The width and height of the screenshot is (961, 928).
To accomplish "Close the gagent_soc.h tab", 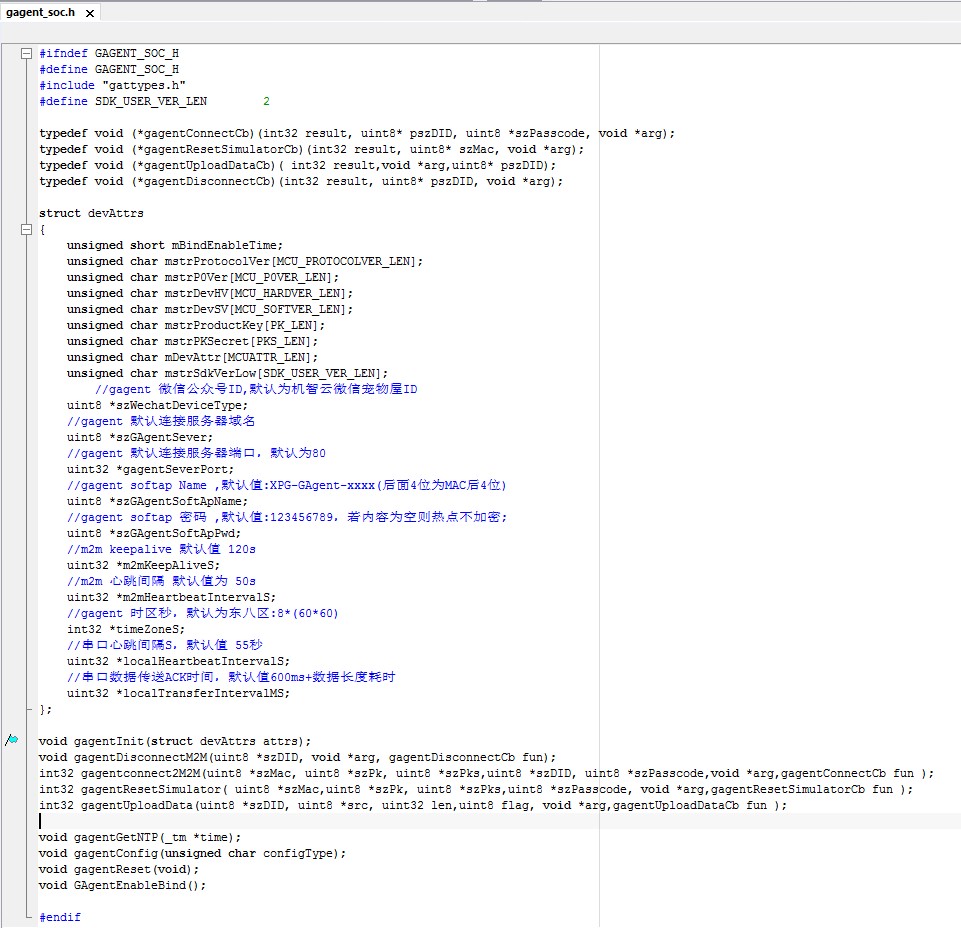I will click(89, 13).
